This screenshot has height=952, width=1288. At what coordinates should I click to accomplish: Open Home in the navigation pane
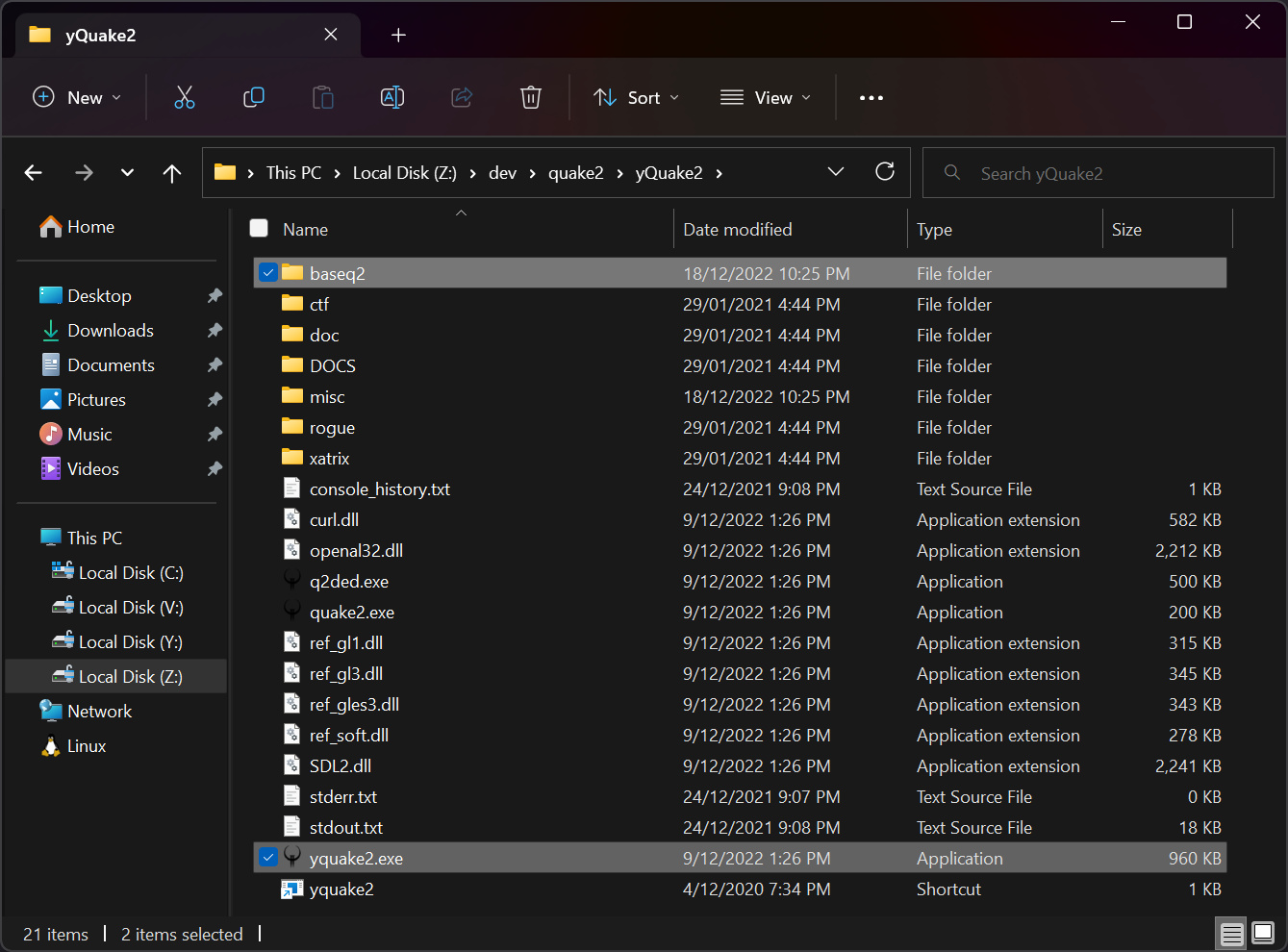click(x=77, y=227)
